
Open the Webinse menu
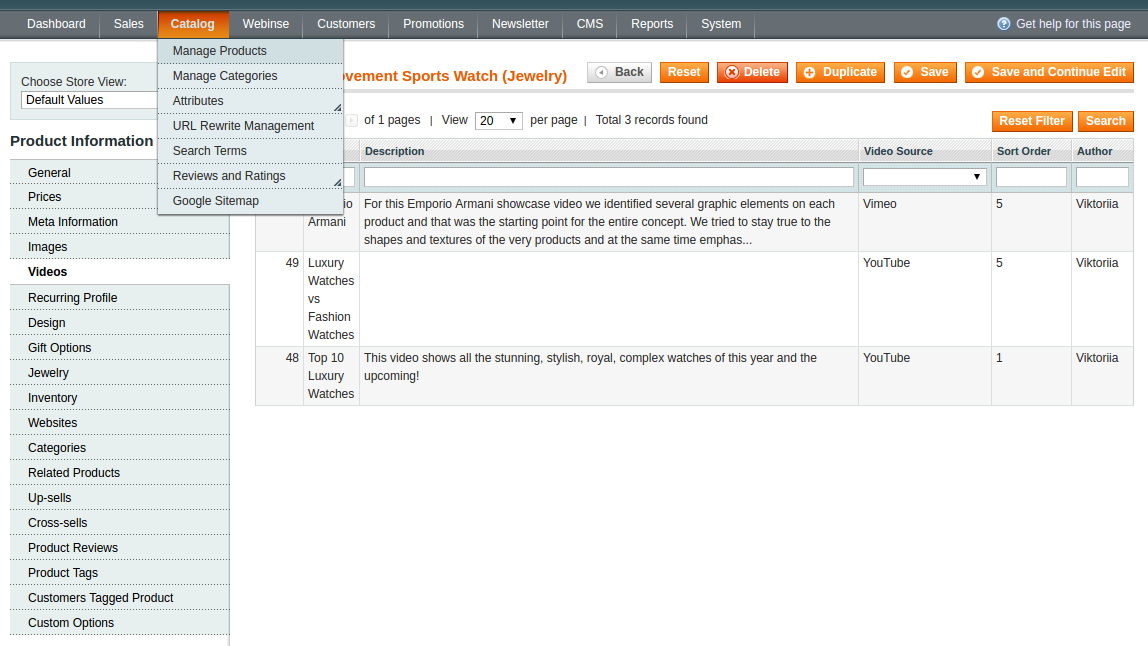tap(266, 24)
